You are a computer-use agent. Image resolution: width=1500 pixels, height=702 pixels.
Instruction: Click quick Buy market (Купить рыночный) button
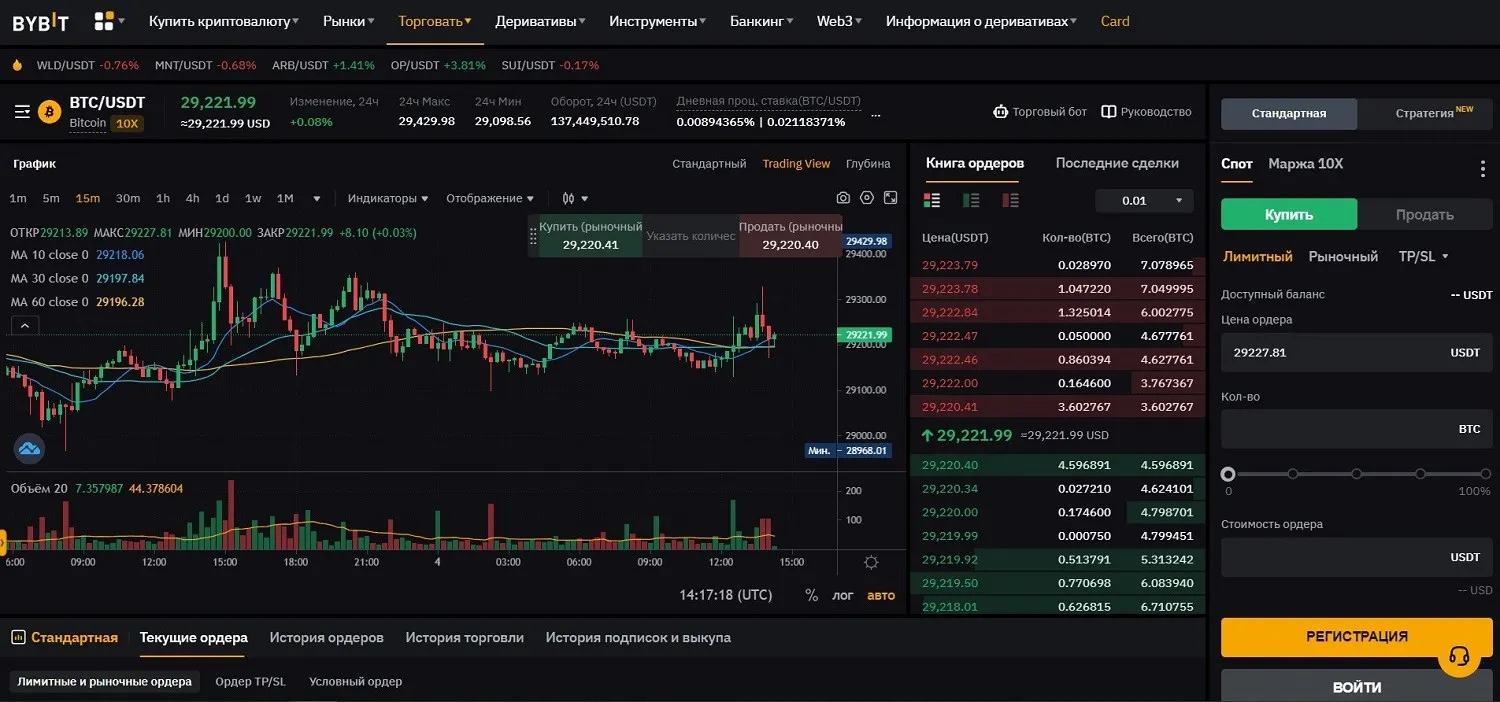coord(591,236)
